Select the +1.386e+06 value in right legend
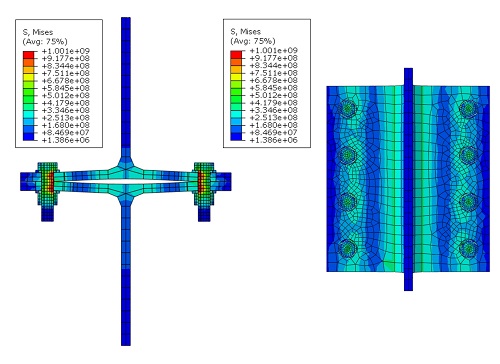 (x=273, y=140)
